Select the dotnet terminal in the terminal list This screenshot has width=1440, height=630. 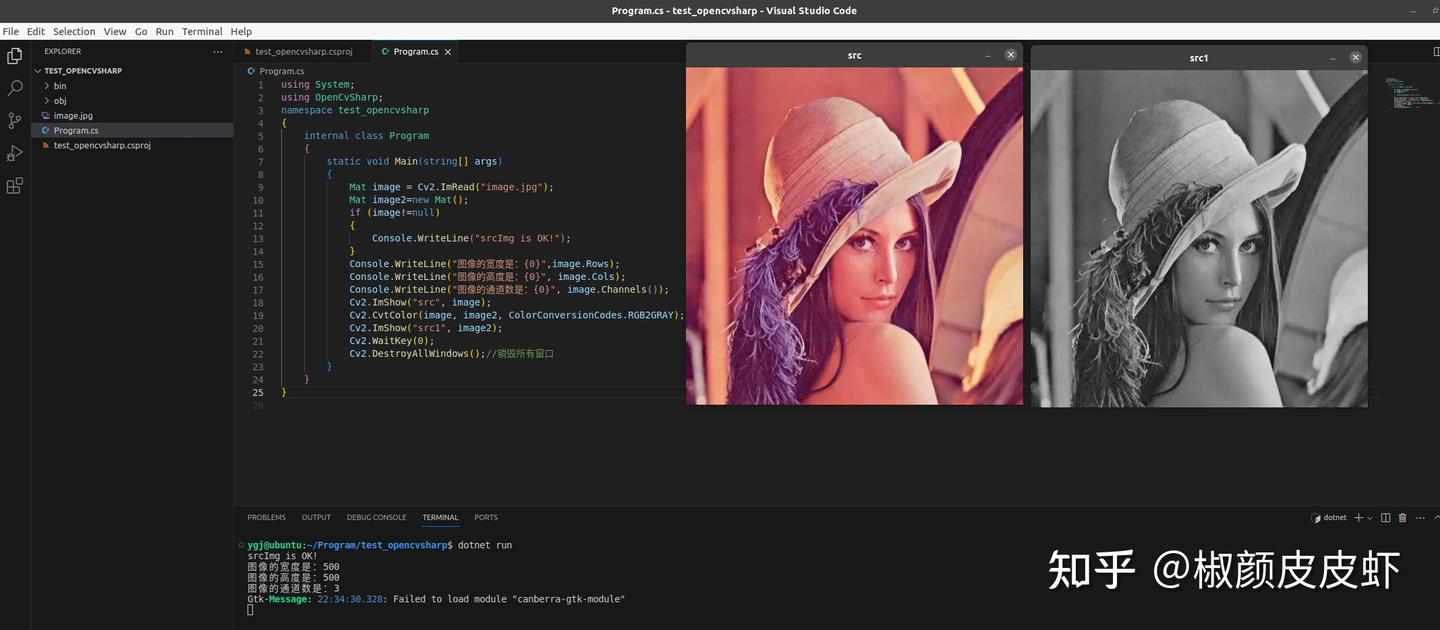[1333, 518]
